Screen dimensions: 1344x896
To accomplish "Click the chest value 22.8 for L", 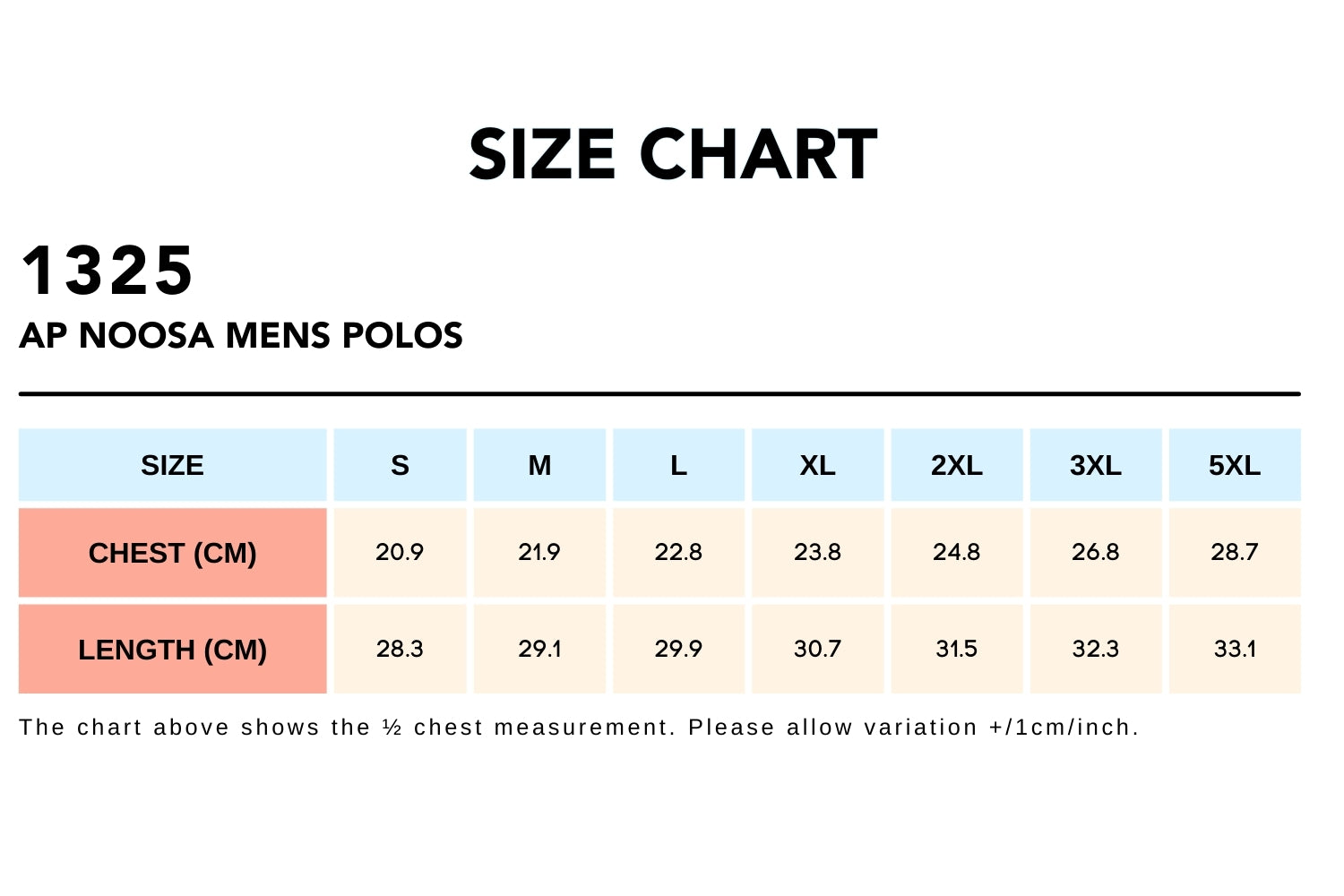I will pyautogui.click(x=678, y=552).
